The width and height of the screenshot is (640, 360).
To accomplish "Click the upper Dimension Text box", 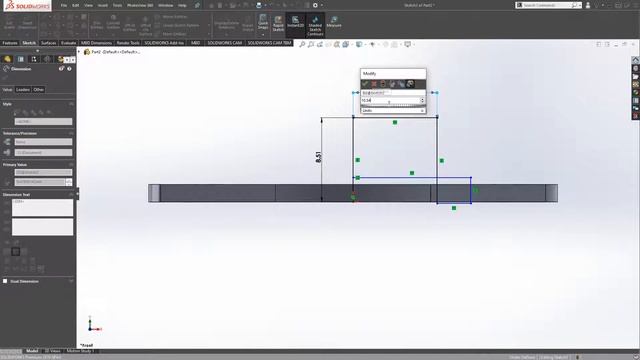I will pyautogui.click(x=42, y=207).
